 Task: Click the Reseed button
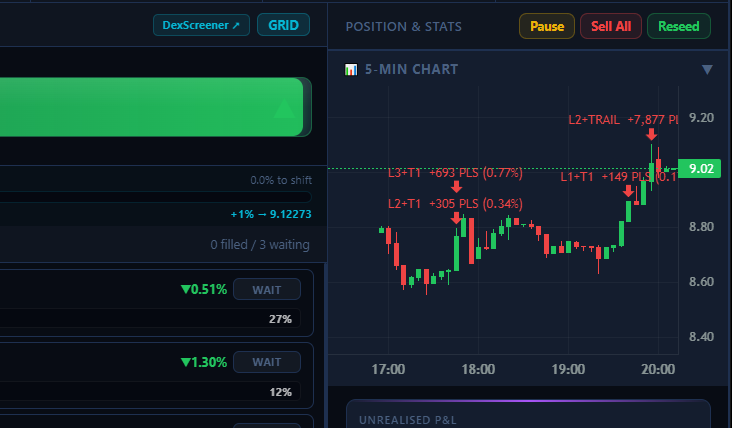pyautogui.click(x=679, y=26)
